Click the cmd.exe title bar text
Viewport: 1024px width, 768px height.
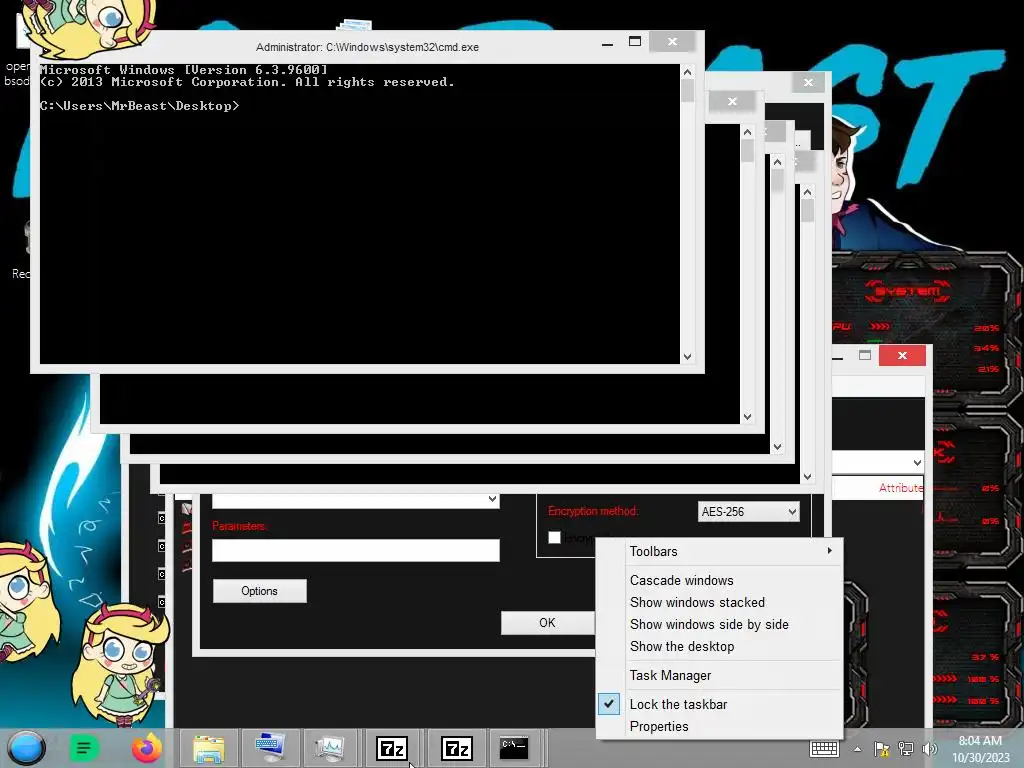367,47
